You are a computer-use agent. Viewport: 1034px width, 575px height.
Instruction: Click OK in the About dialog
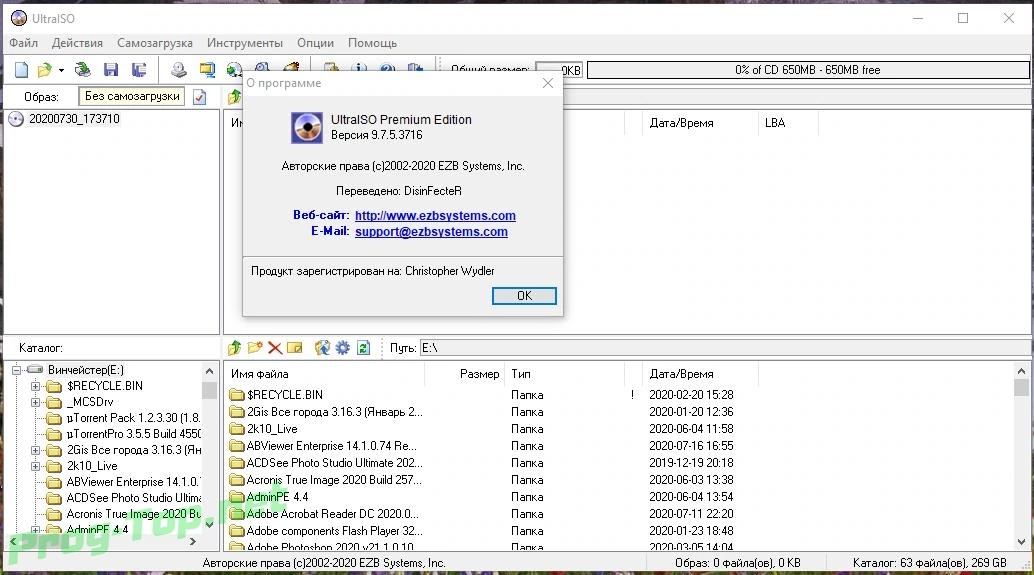click(x=524, y=296)
